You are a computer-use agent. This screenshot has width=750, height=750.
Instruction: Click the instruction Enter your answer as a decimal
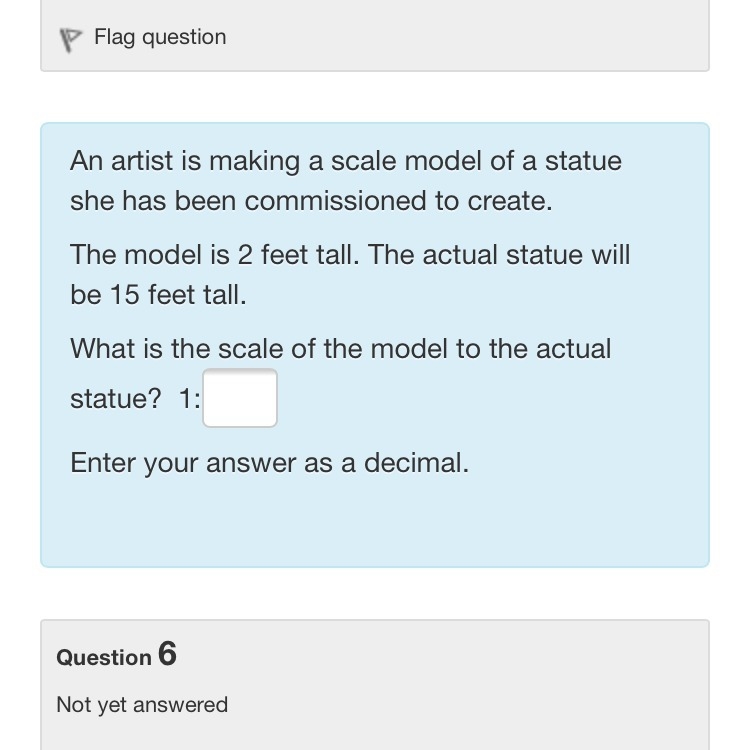(x=269, y=463)
